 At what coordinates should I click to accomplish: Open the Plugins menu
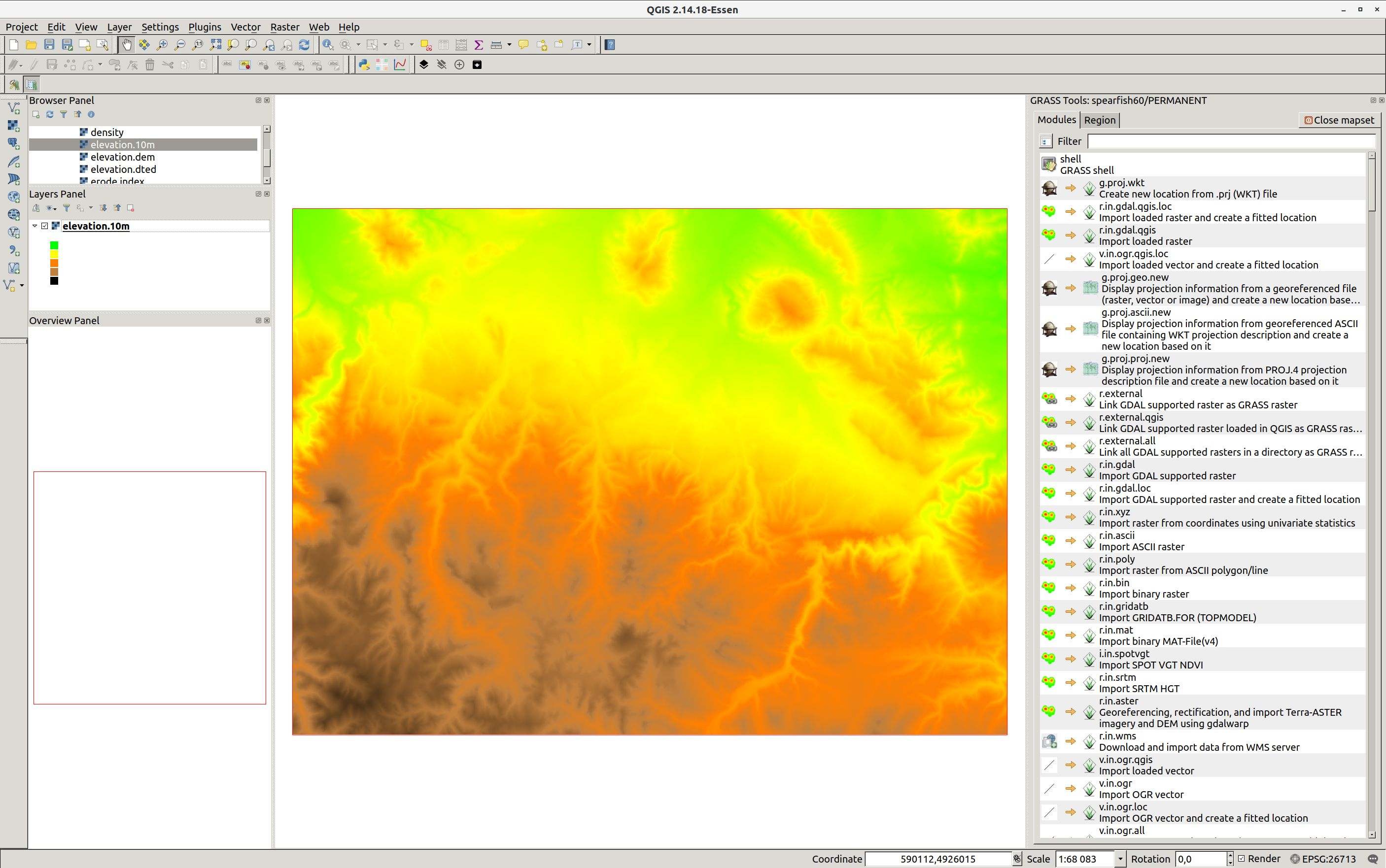point(205,27)
